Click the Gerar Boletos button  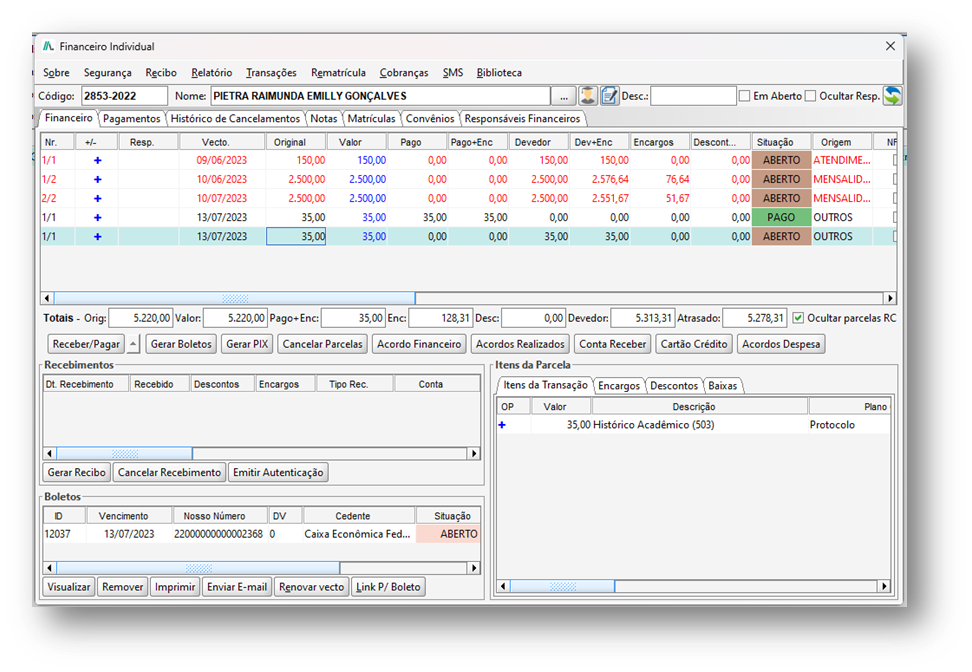click(x=182, y=344)
